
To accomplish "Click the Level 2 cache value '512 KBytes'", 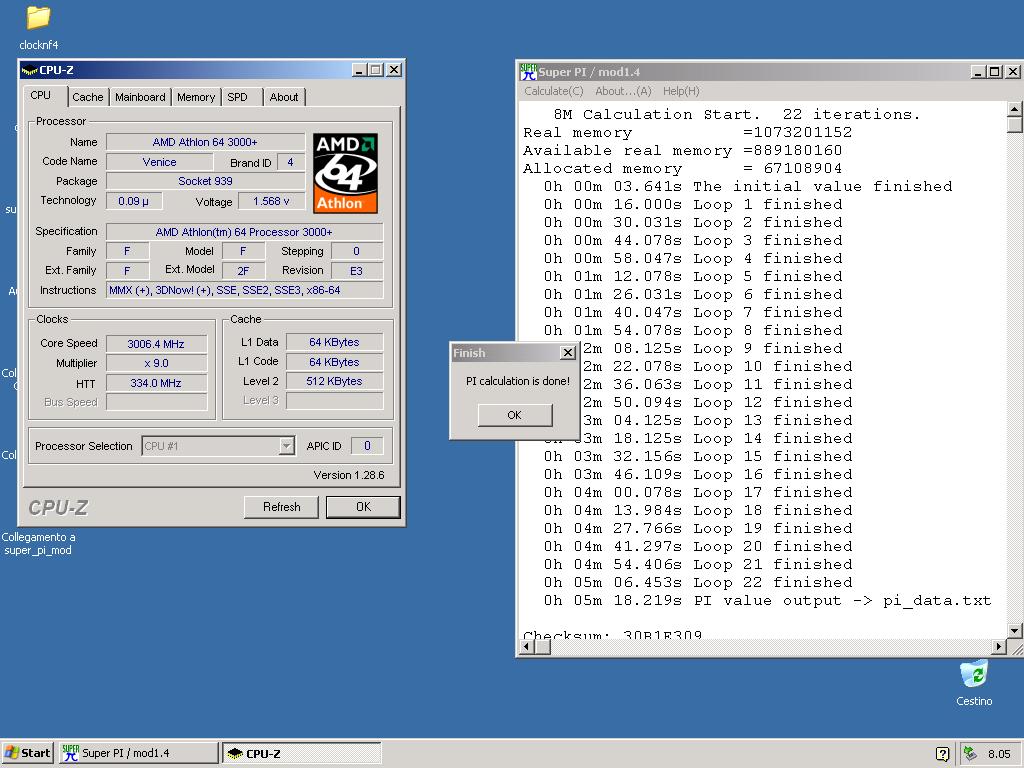I will [334, 381].
